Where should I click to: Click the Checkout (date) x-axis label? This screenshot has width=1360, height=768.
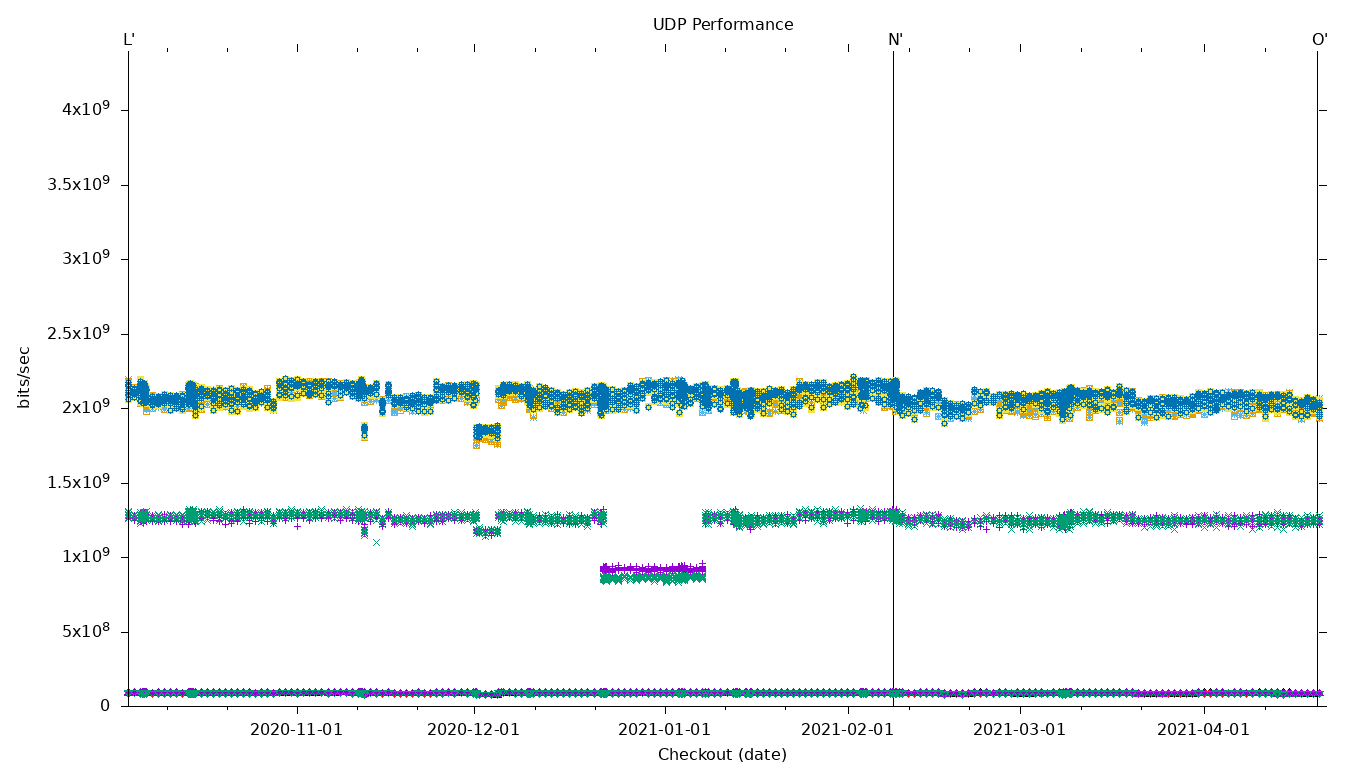tap(722, 755)
